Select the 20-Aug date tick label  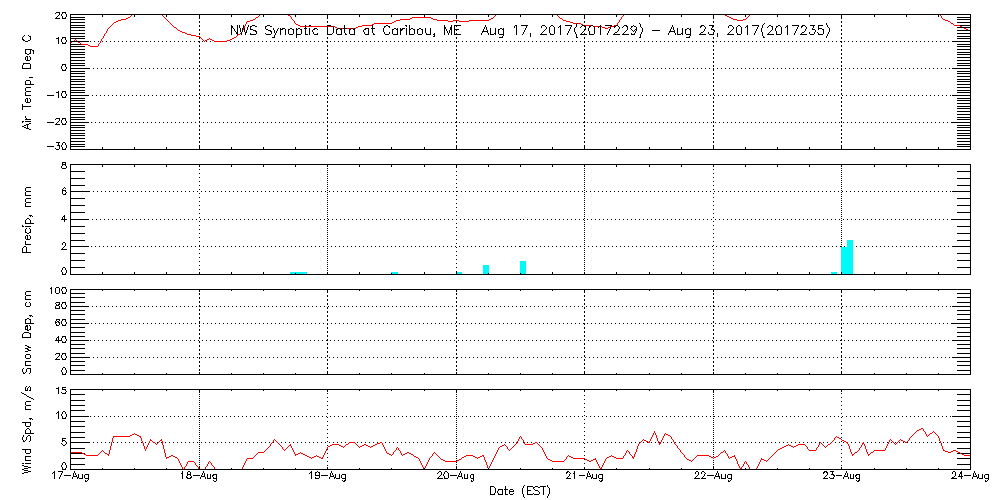tap(456, 478)
